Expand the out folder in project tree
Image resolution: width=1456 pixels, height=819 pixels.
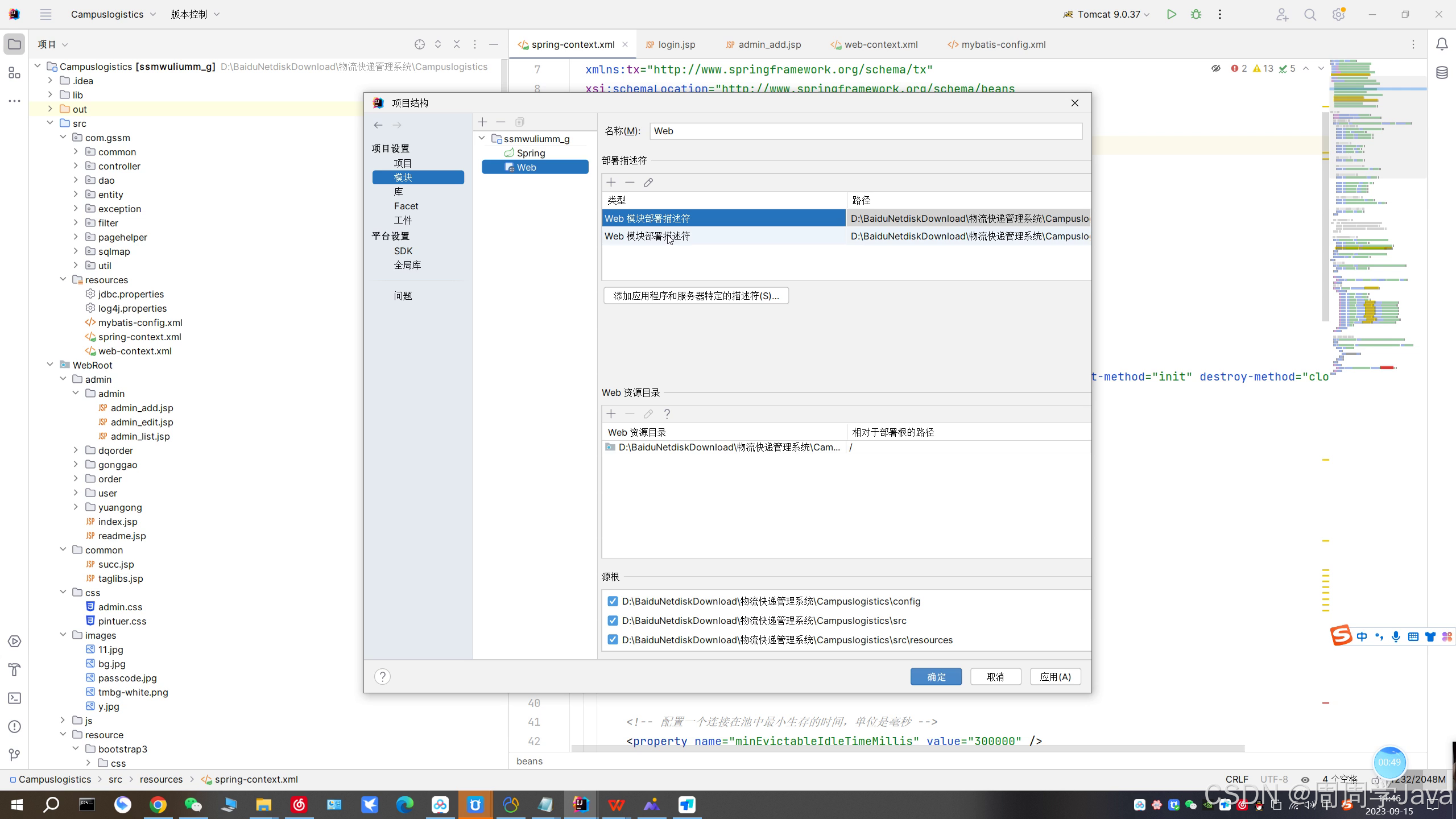coord(50,109)
